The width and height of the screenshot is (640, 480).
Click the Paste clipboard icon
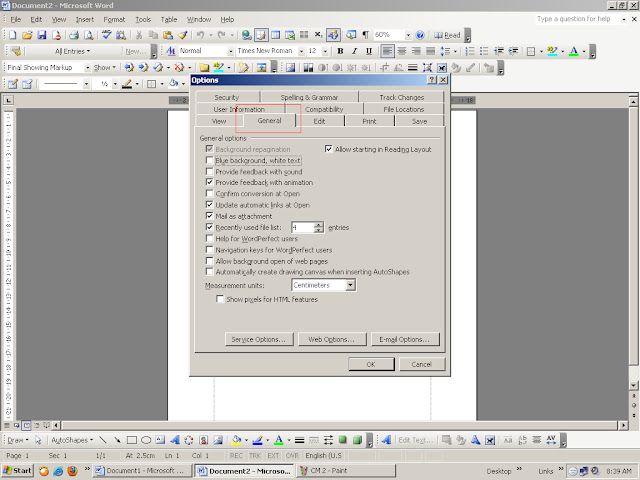click(x=168, y=35)
